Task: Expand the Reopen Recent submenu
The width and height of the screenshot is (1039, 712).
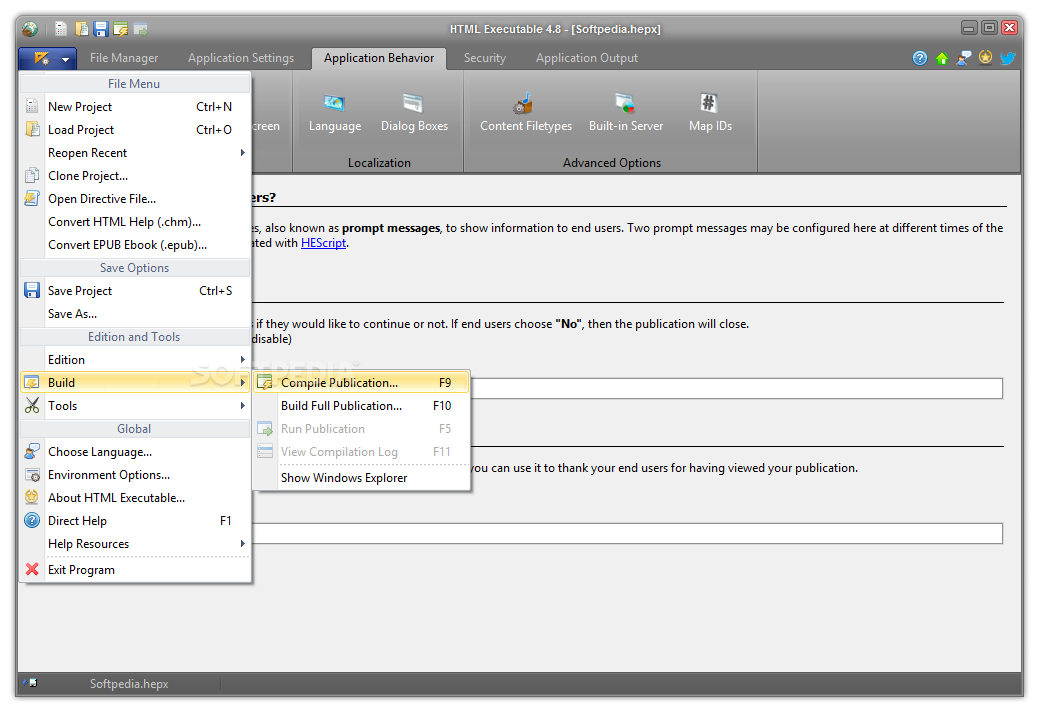Action: click(x=135, y=152)
